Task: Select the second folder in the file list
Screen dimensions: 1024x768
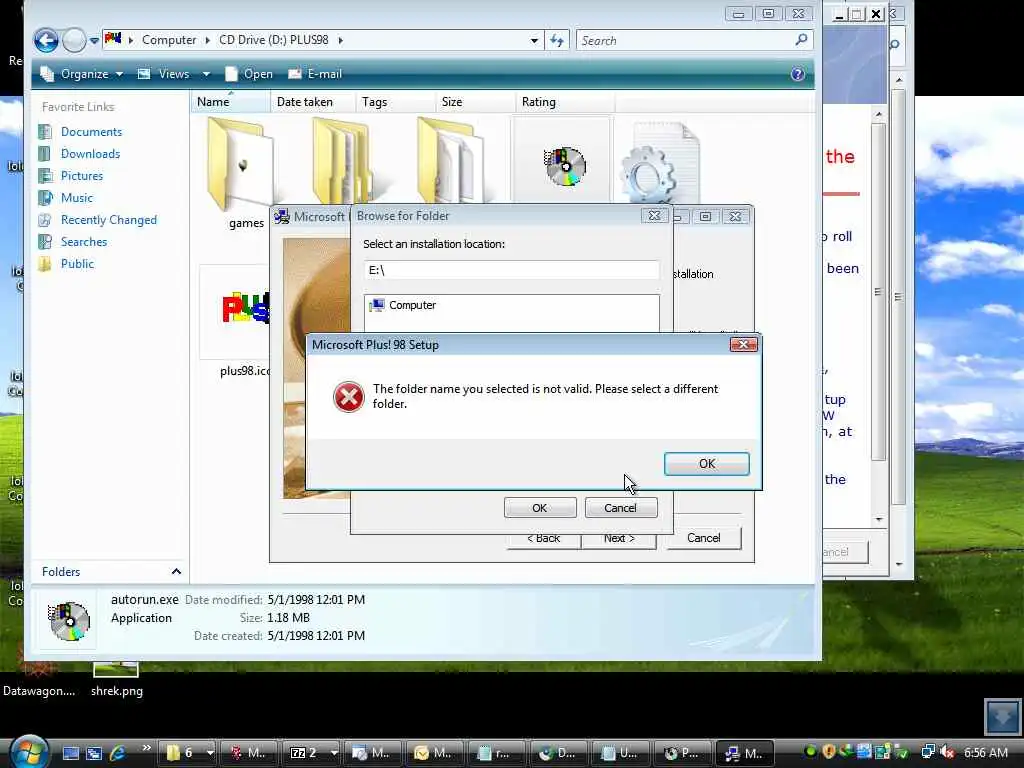Action: pos(341,161)
